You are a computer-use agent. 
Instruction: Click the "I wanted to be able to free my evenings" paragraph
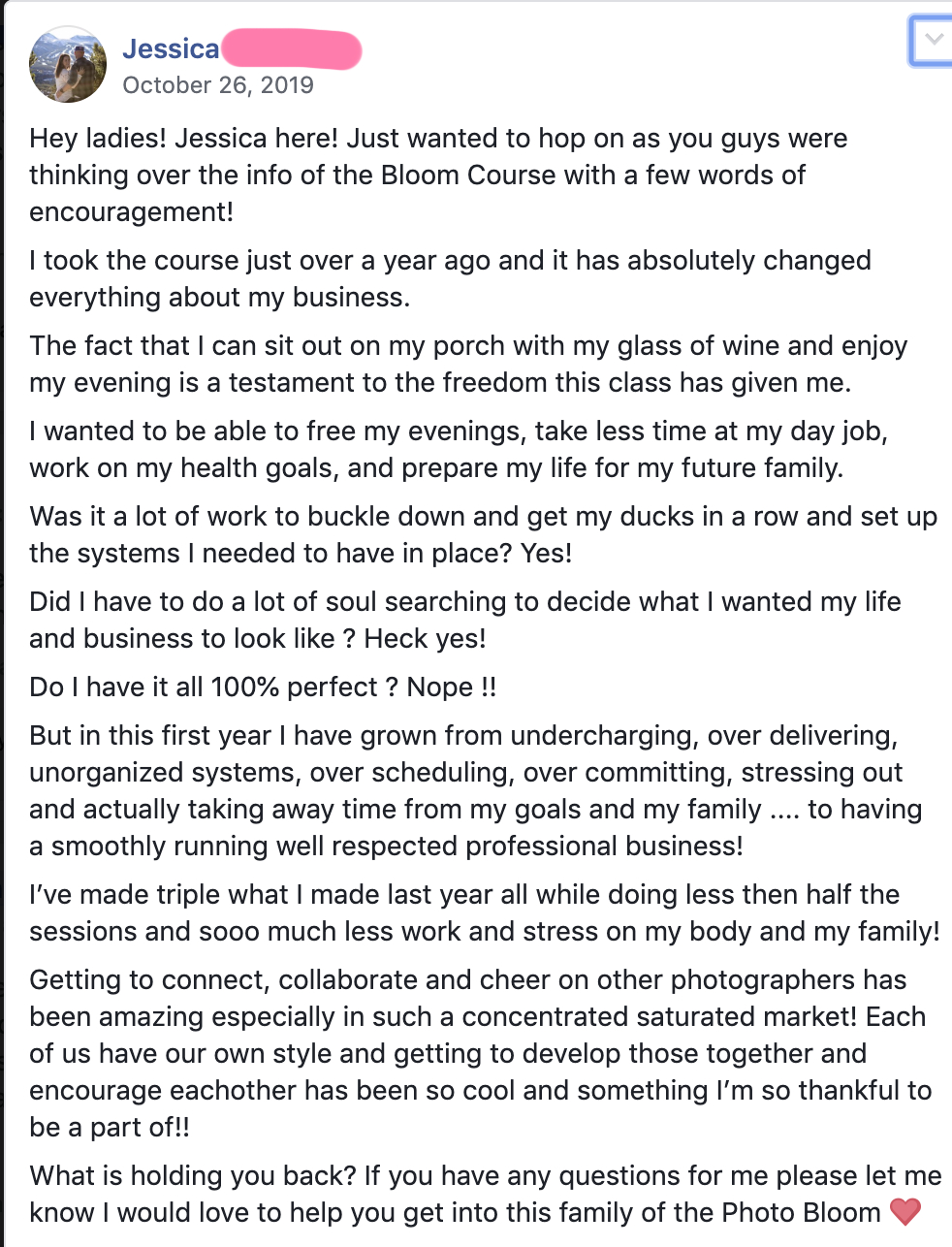coord(458,449)
